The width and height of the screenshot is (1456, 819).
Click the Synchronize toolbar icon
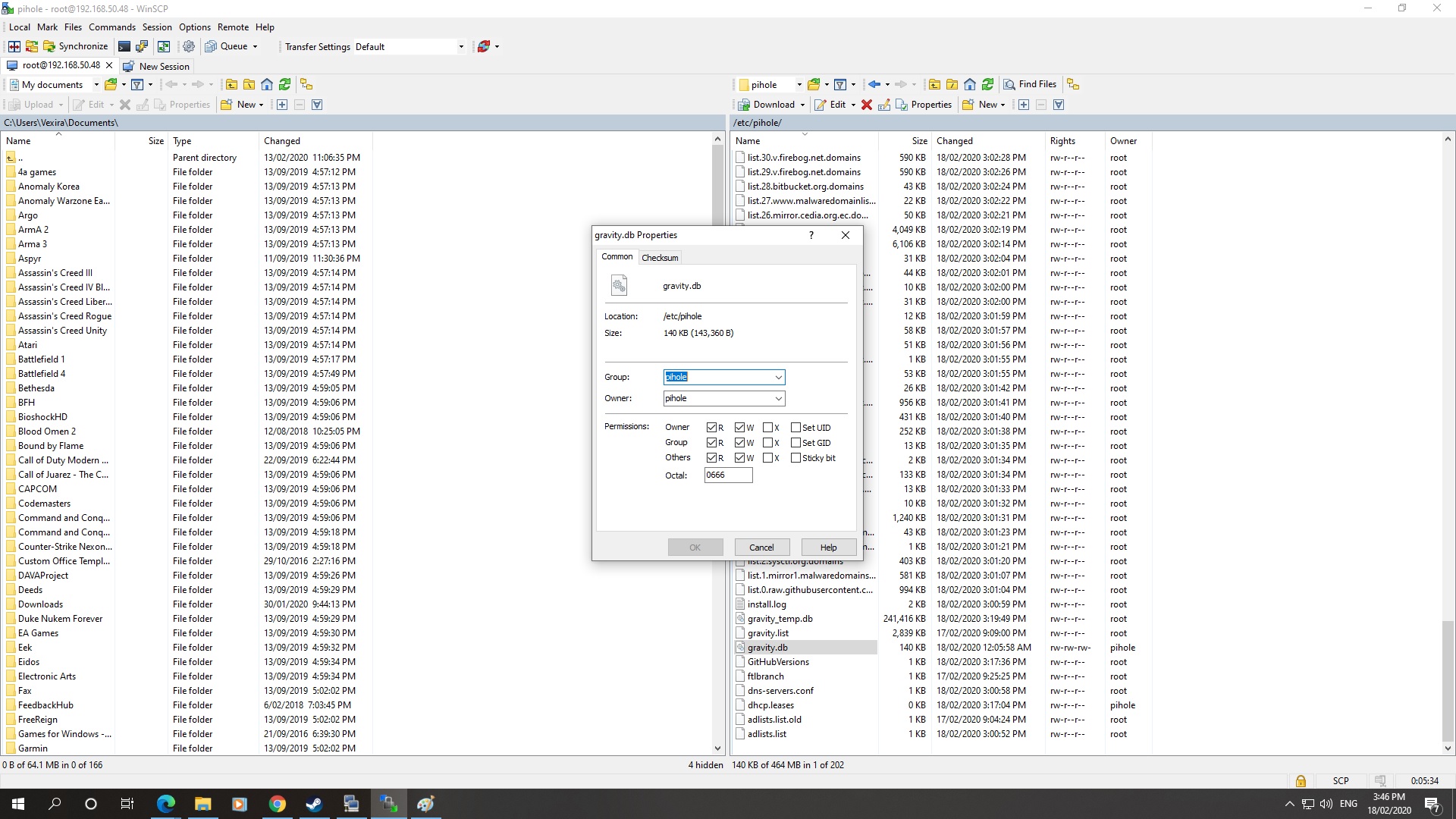tap(75, 46)
